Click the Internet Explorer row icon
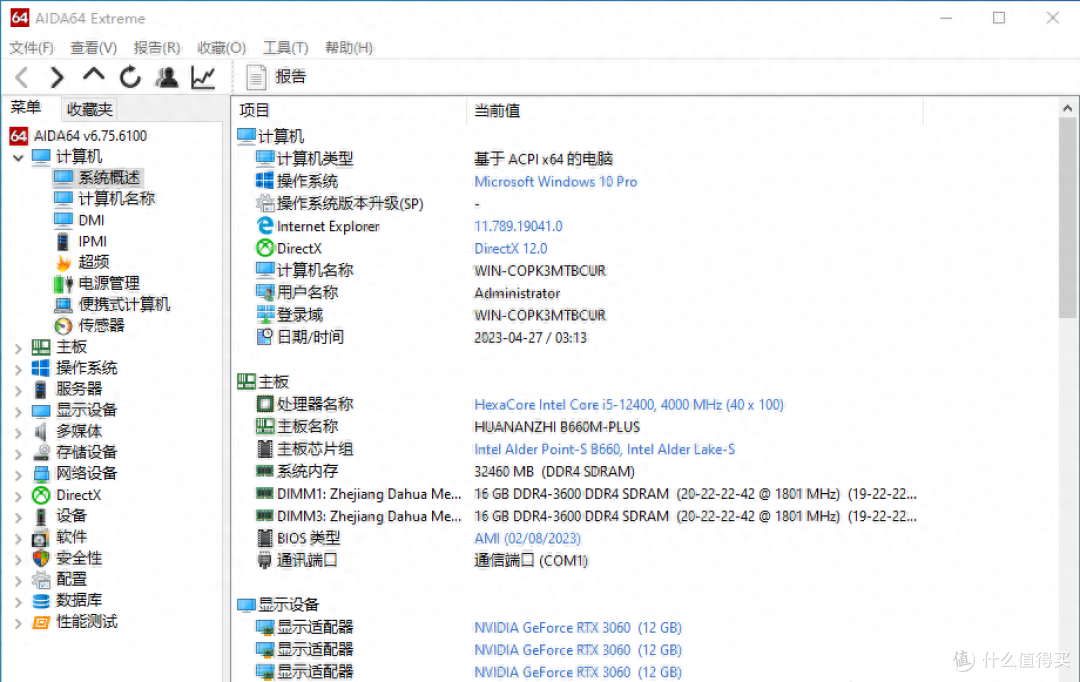This screenshot has height=682, width=1080. [x=264, y=226]
